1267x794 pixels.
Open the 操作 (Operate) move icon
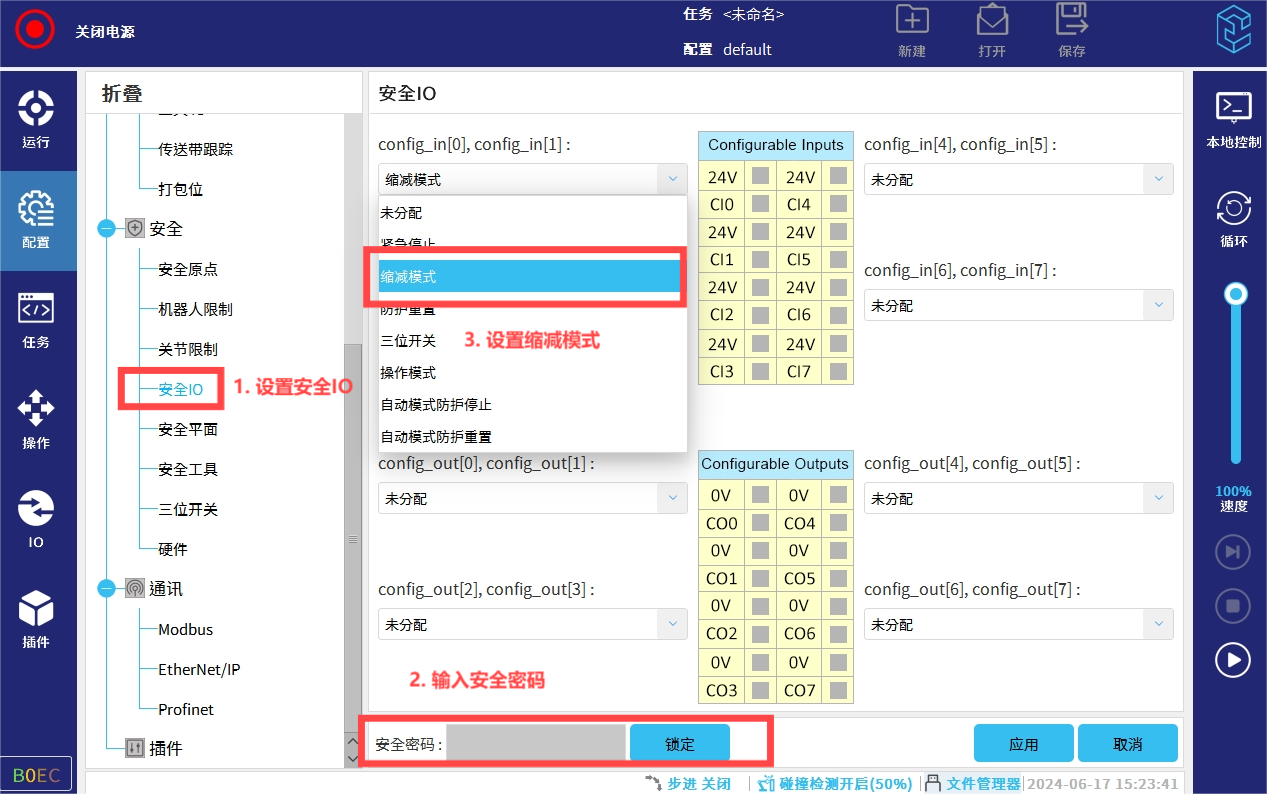(36, 420)
